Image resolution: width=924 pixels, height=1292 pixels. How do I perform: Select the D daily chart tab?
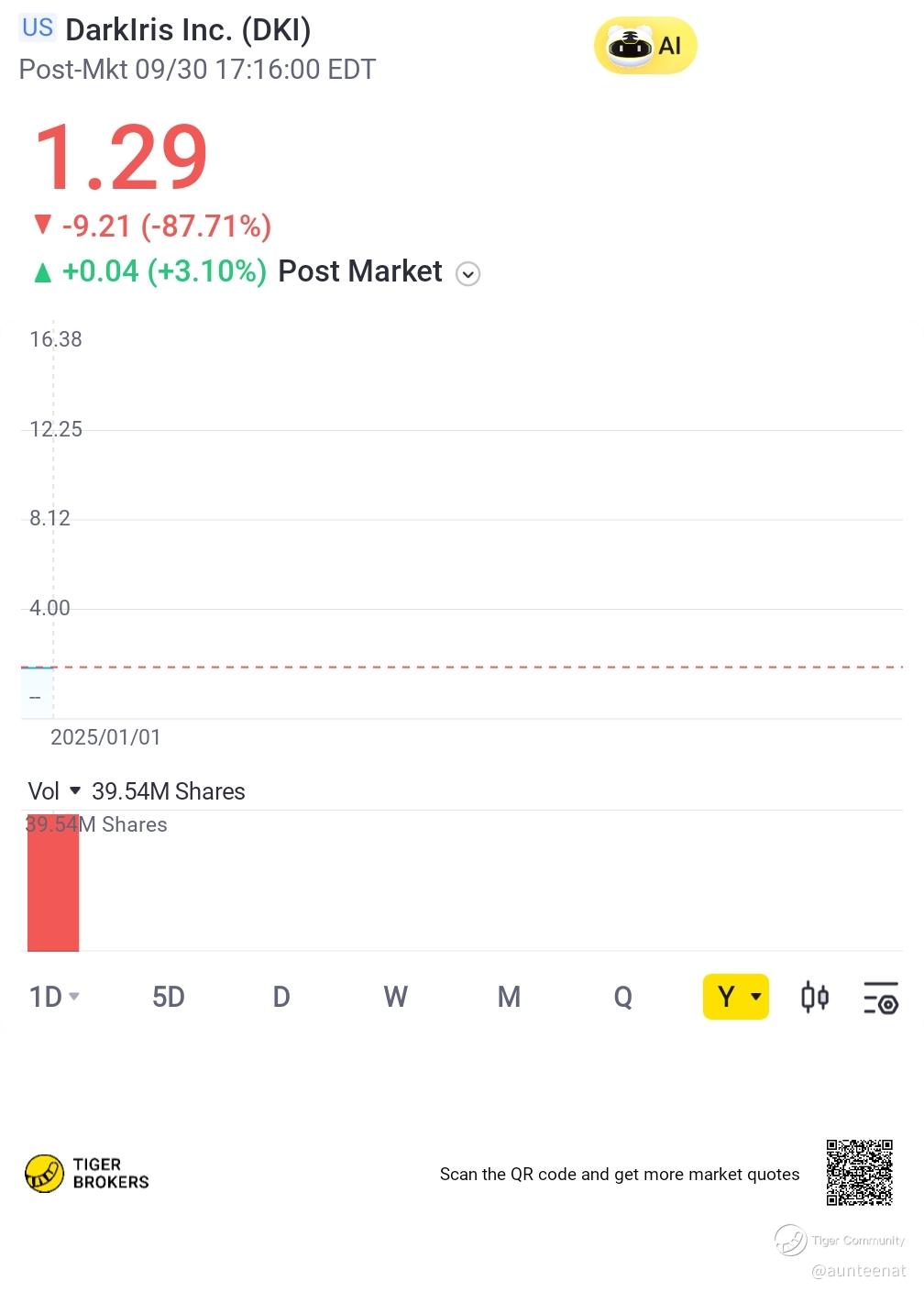coord(281,997)
